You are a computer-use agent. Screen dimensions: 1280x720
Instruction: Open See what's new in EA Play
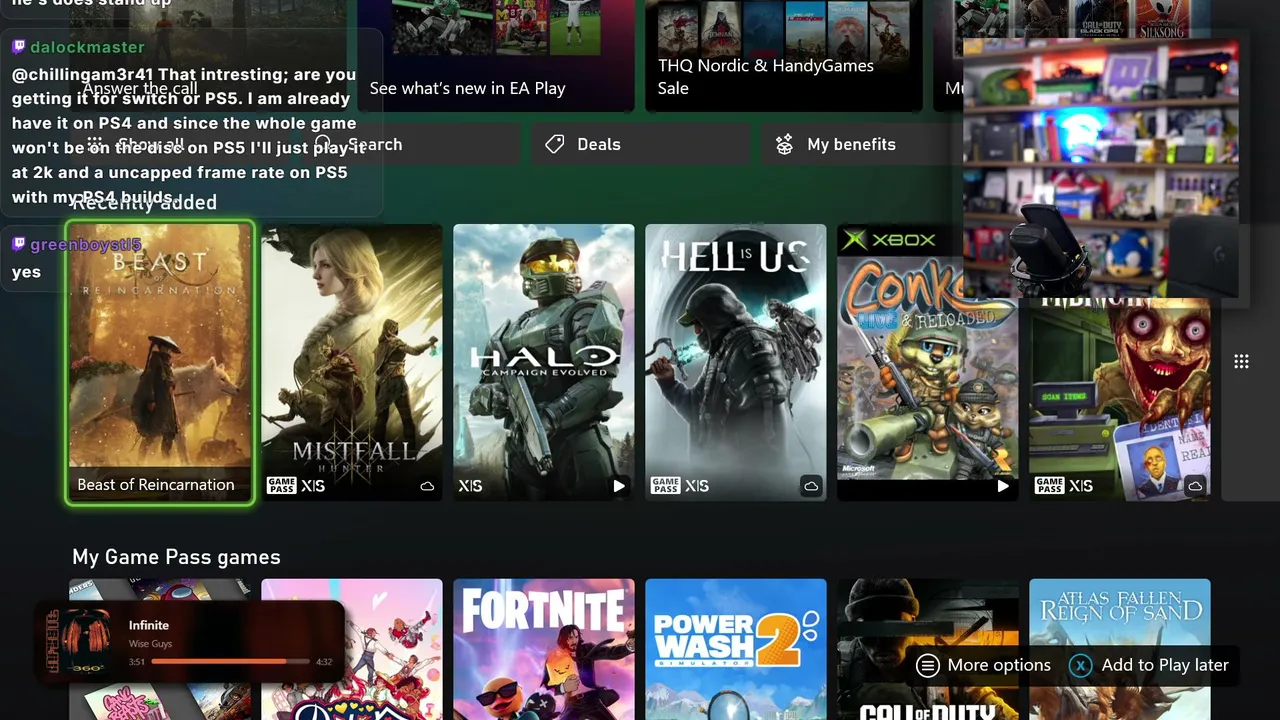click(x=496, y=56)
